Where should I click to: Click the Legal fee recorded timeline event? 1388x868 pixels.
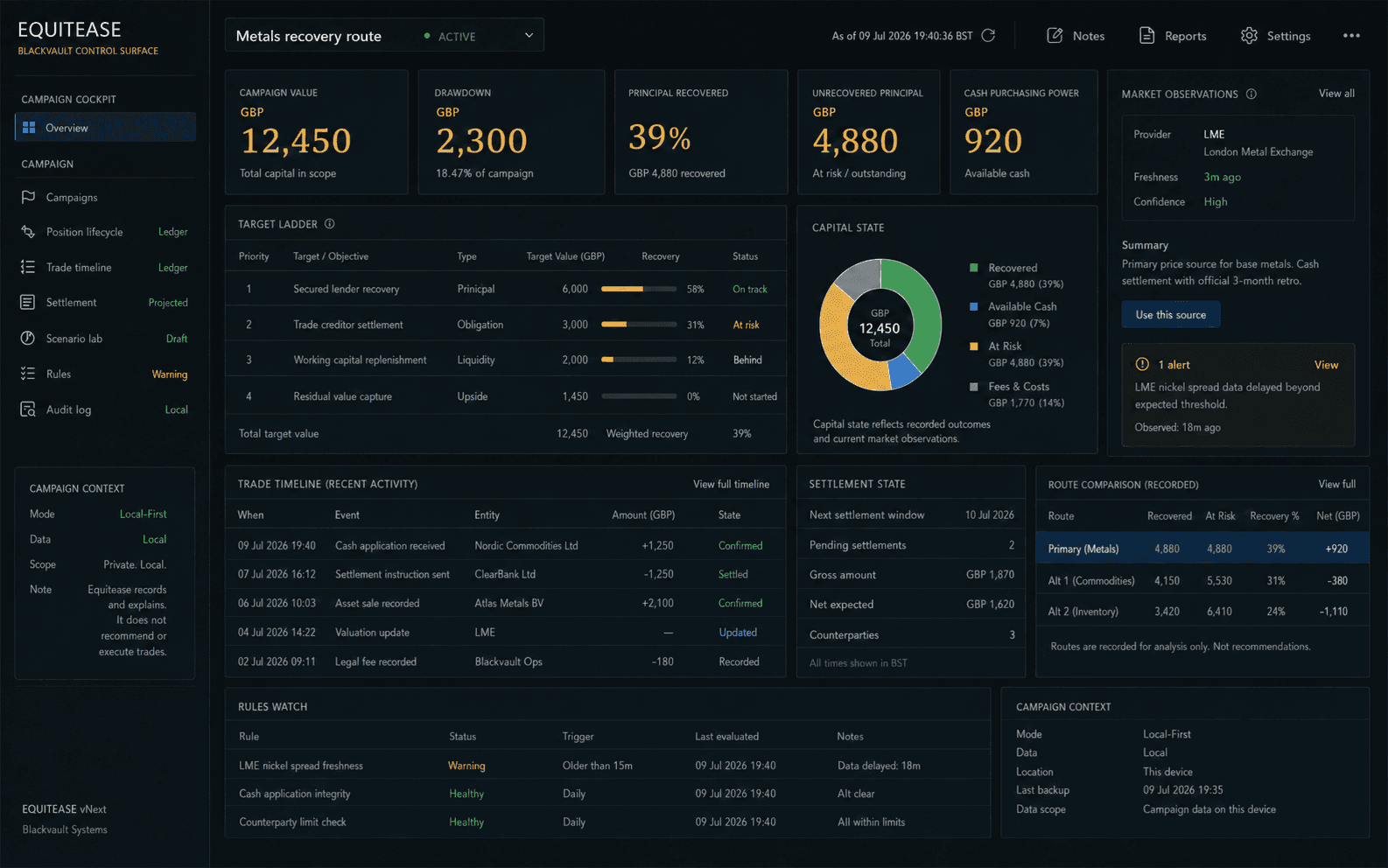(x=375, y=661)
